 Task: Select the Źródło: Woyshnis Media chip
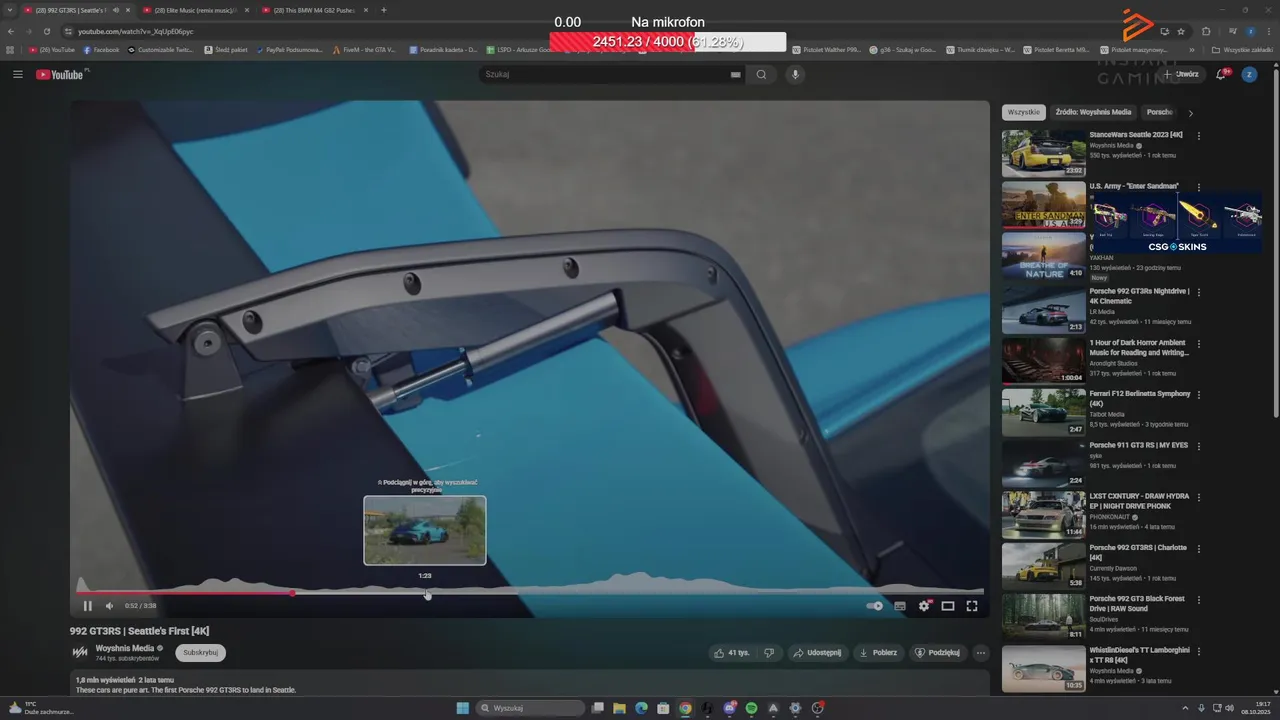[1093, 112]
